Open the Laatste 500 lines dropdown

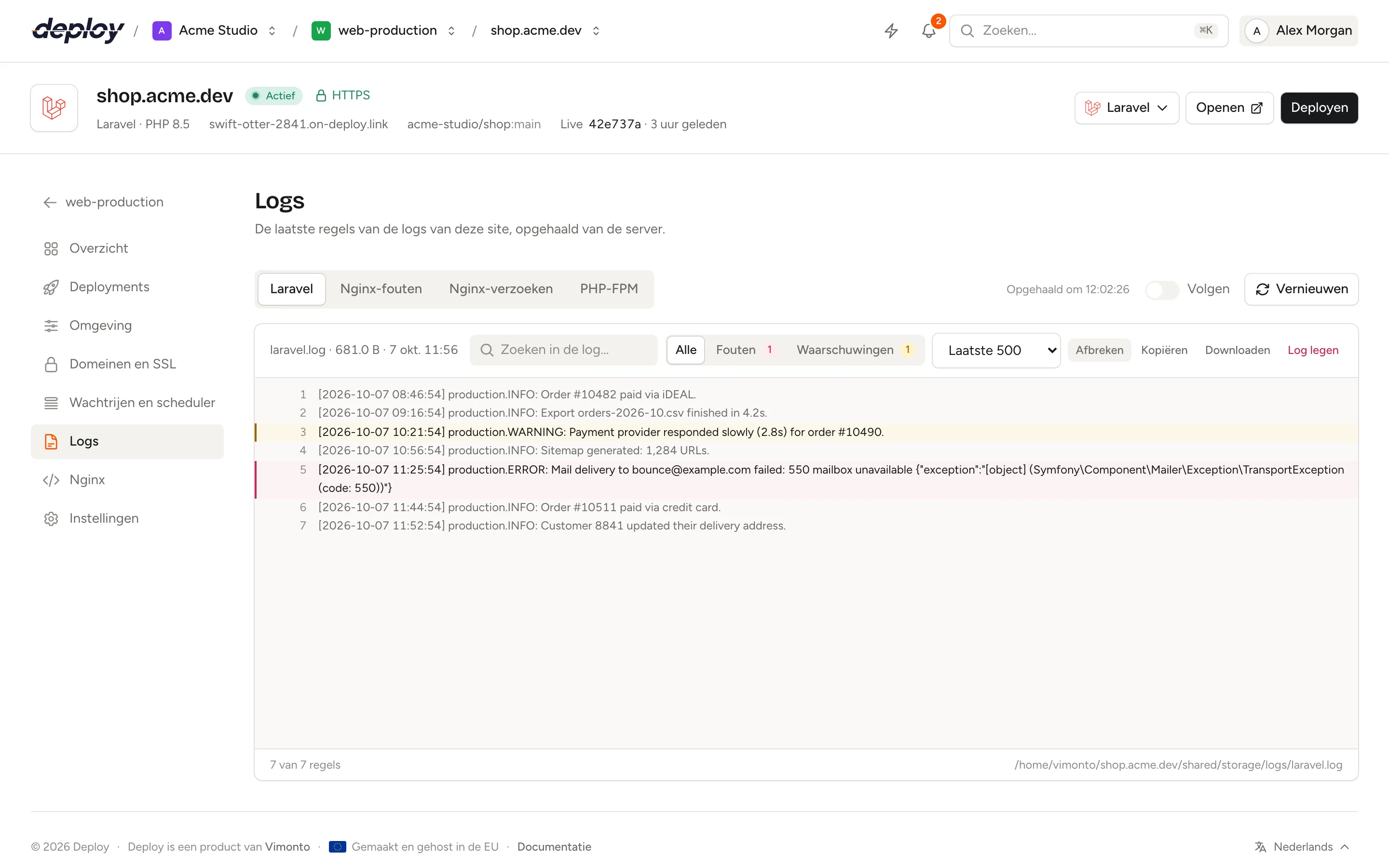tap(996, 350)
